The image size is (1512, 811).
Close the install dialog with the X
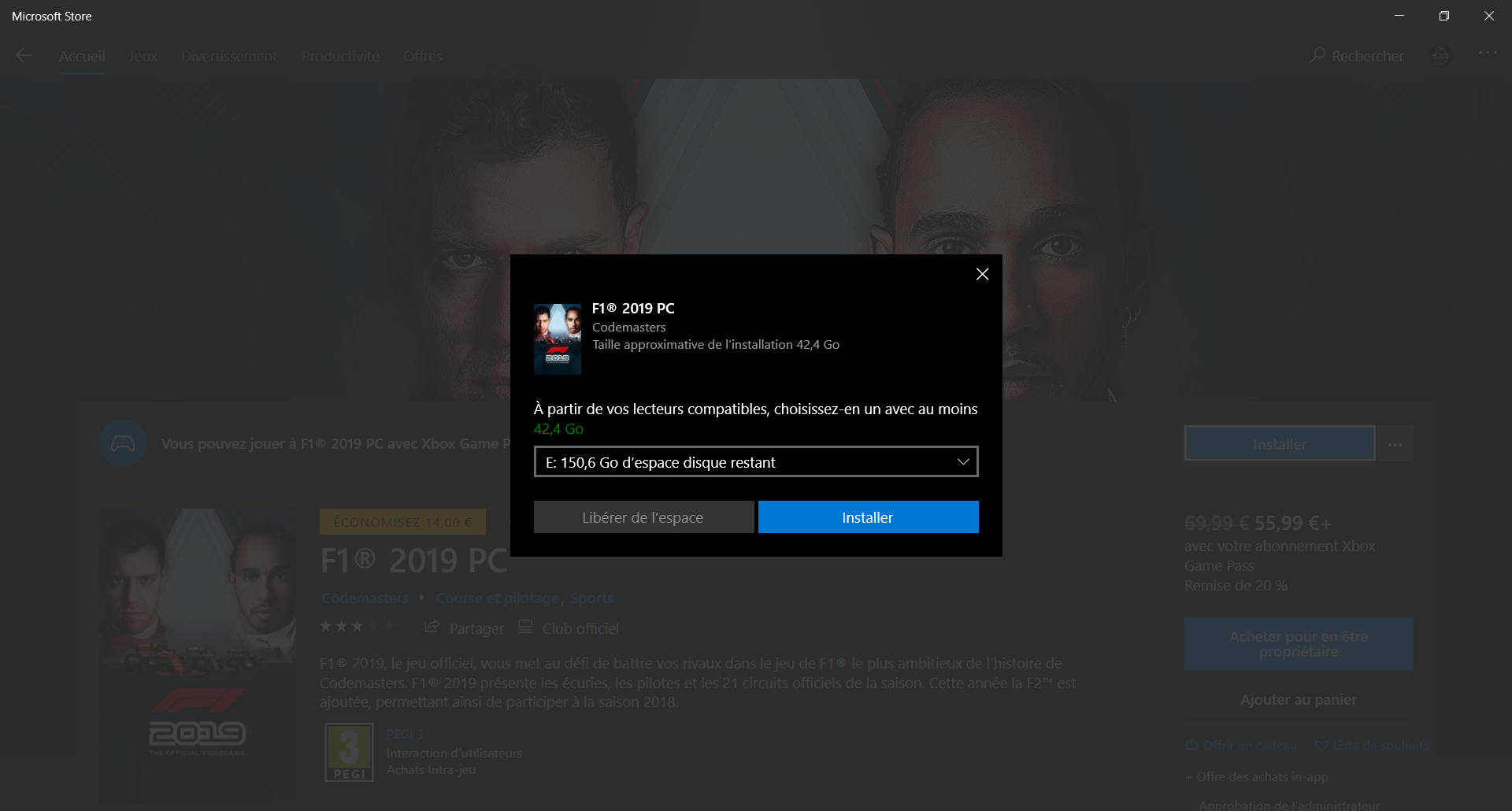[x=982, y=274]
